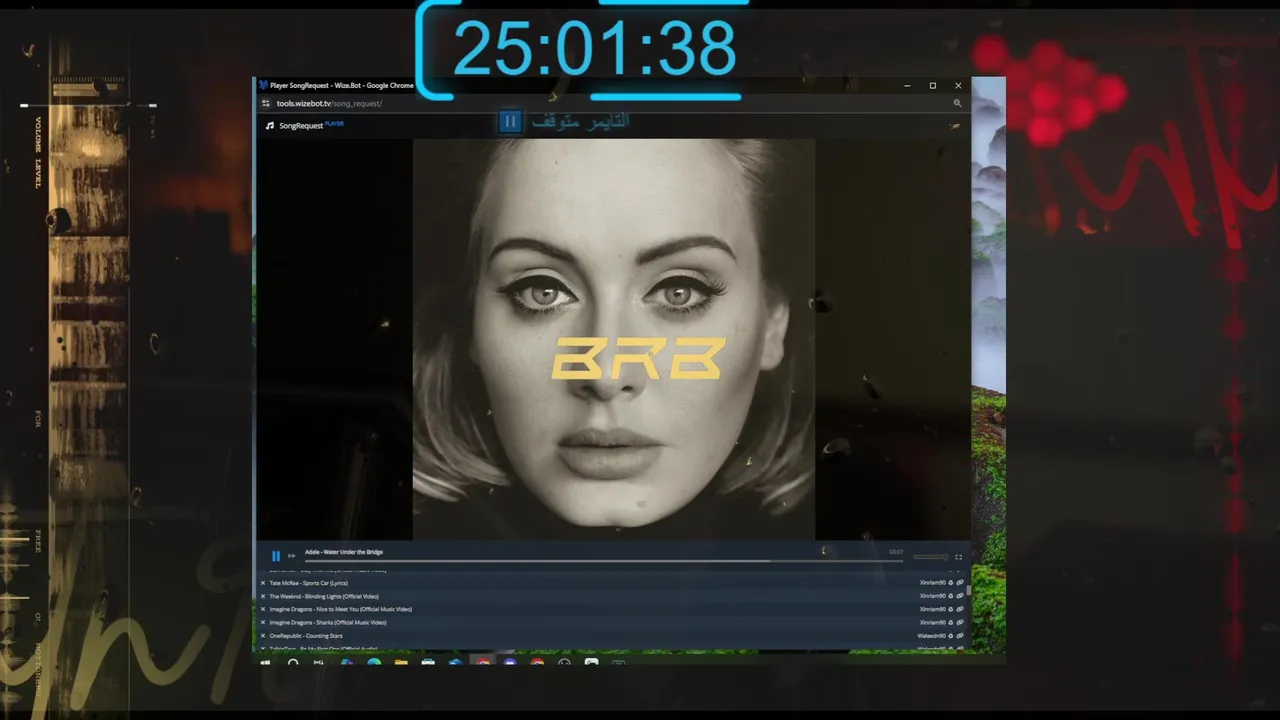Click round icon beside link in Sports Car row

(x=951, y=583)
